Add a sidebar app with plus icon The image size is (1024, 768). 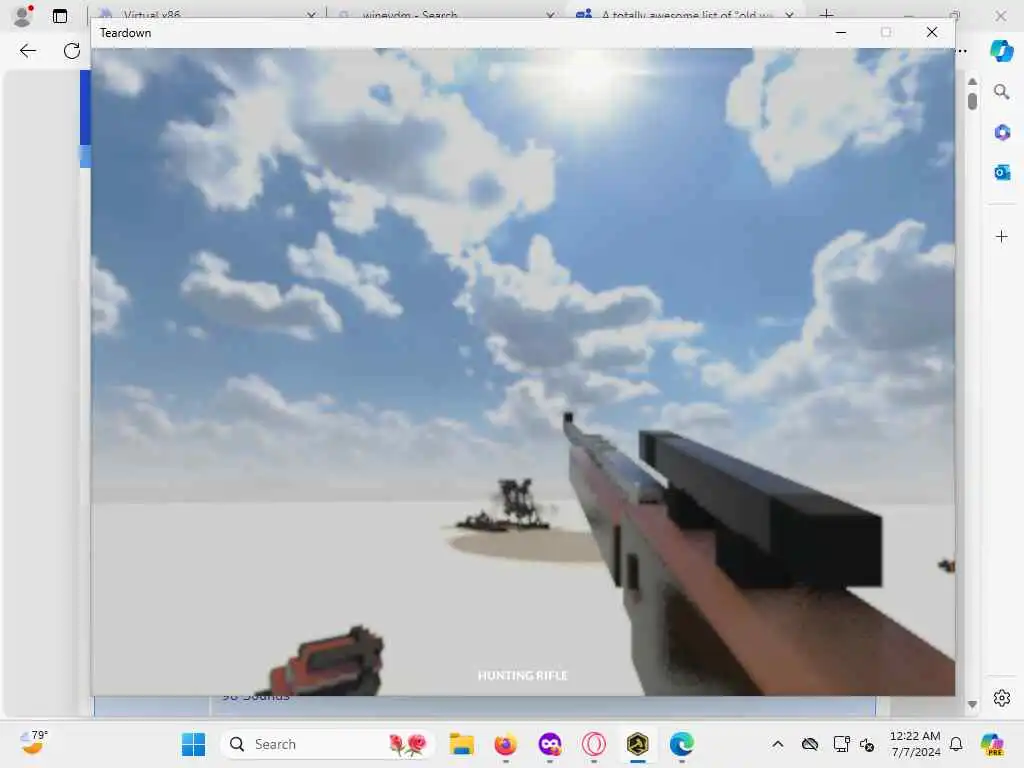click(1002, 236)
